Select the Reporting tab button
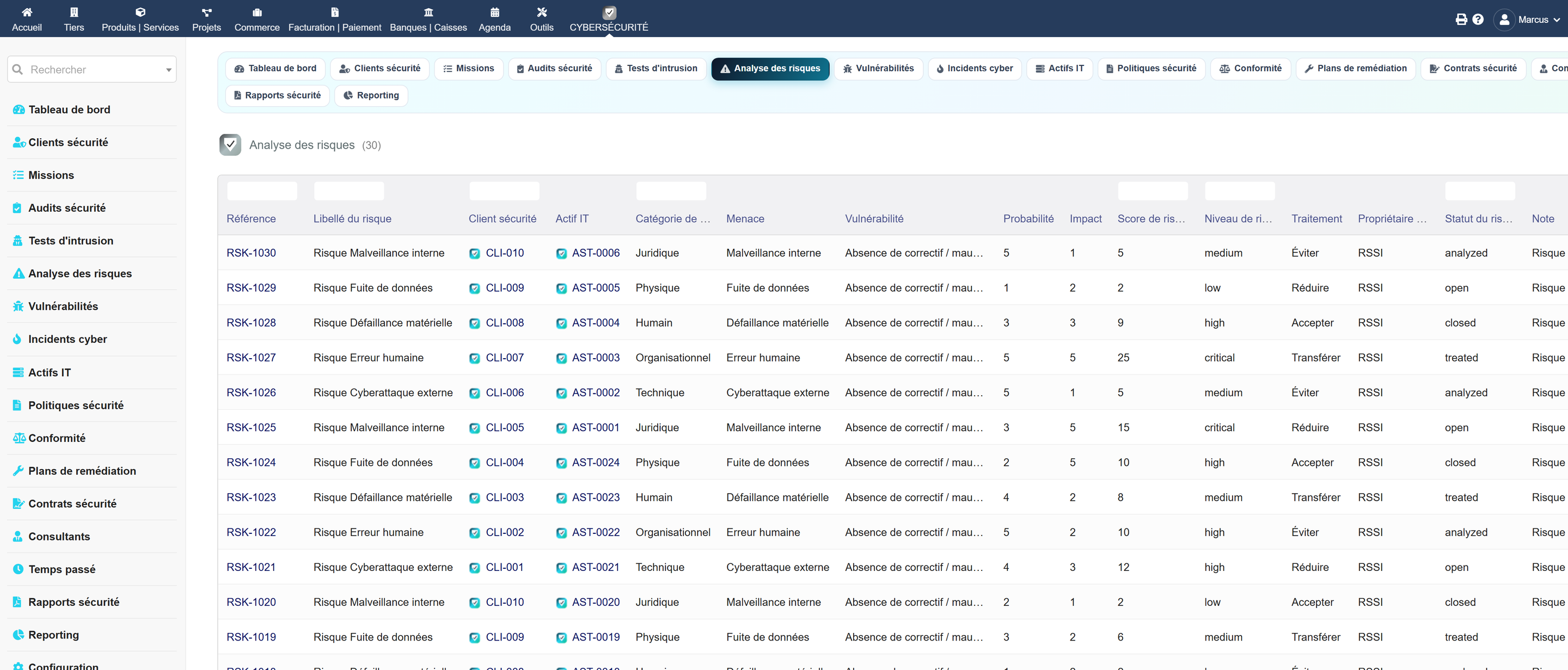 pos(371,96)
